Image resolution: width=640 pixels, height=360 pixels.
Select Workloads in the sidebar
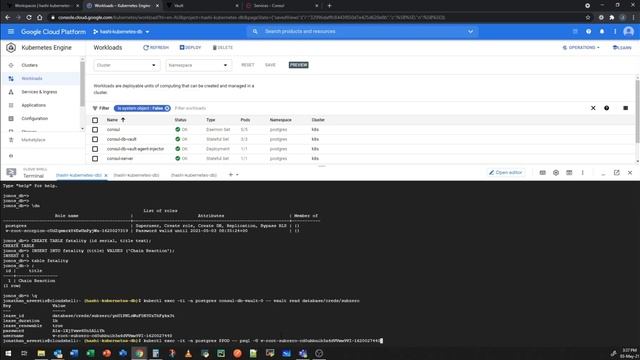(x=32, y=78)
